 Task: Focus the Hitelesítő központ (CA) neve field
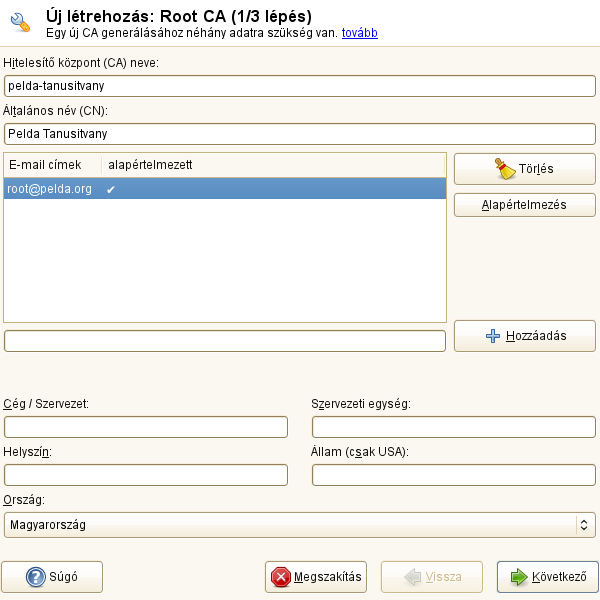[x=300, y=86]
